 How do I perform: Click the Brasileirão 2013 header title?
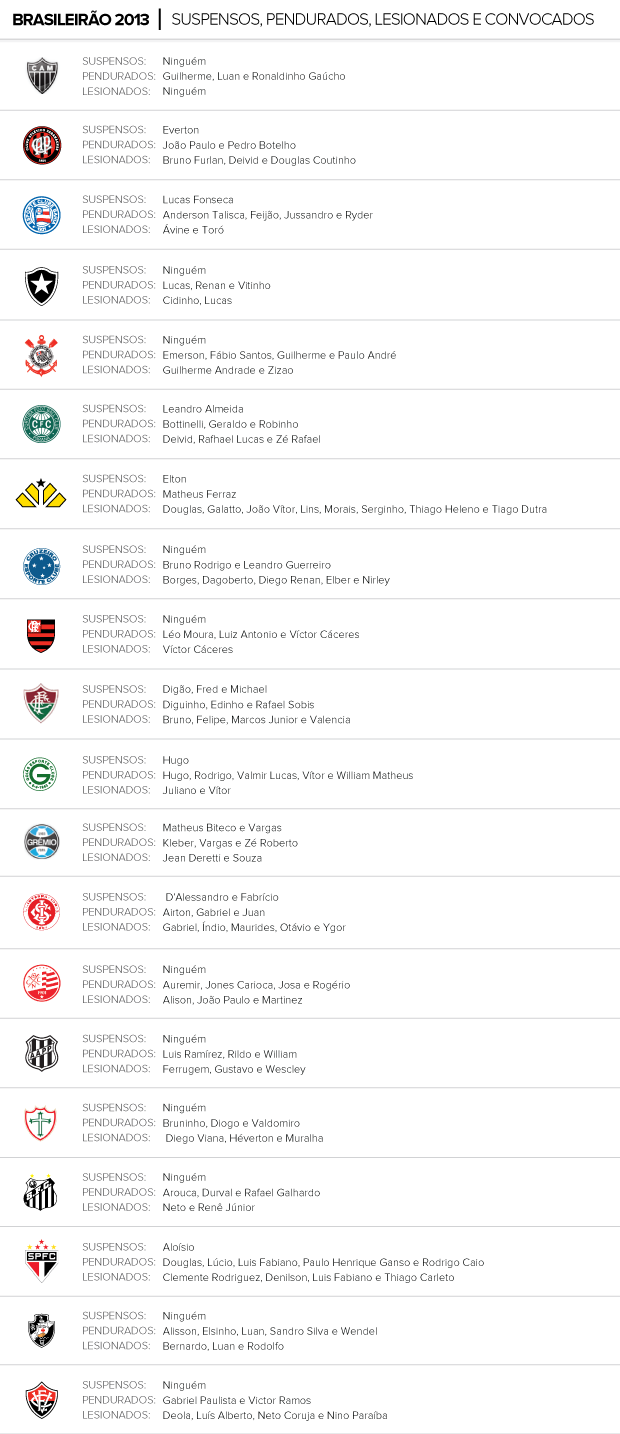coord(81,19)
